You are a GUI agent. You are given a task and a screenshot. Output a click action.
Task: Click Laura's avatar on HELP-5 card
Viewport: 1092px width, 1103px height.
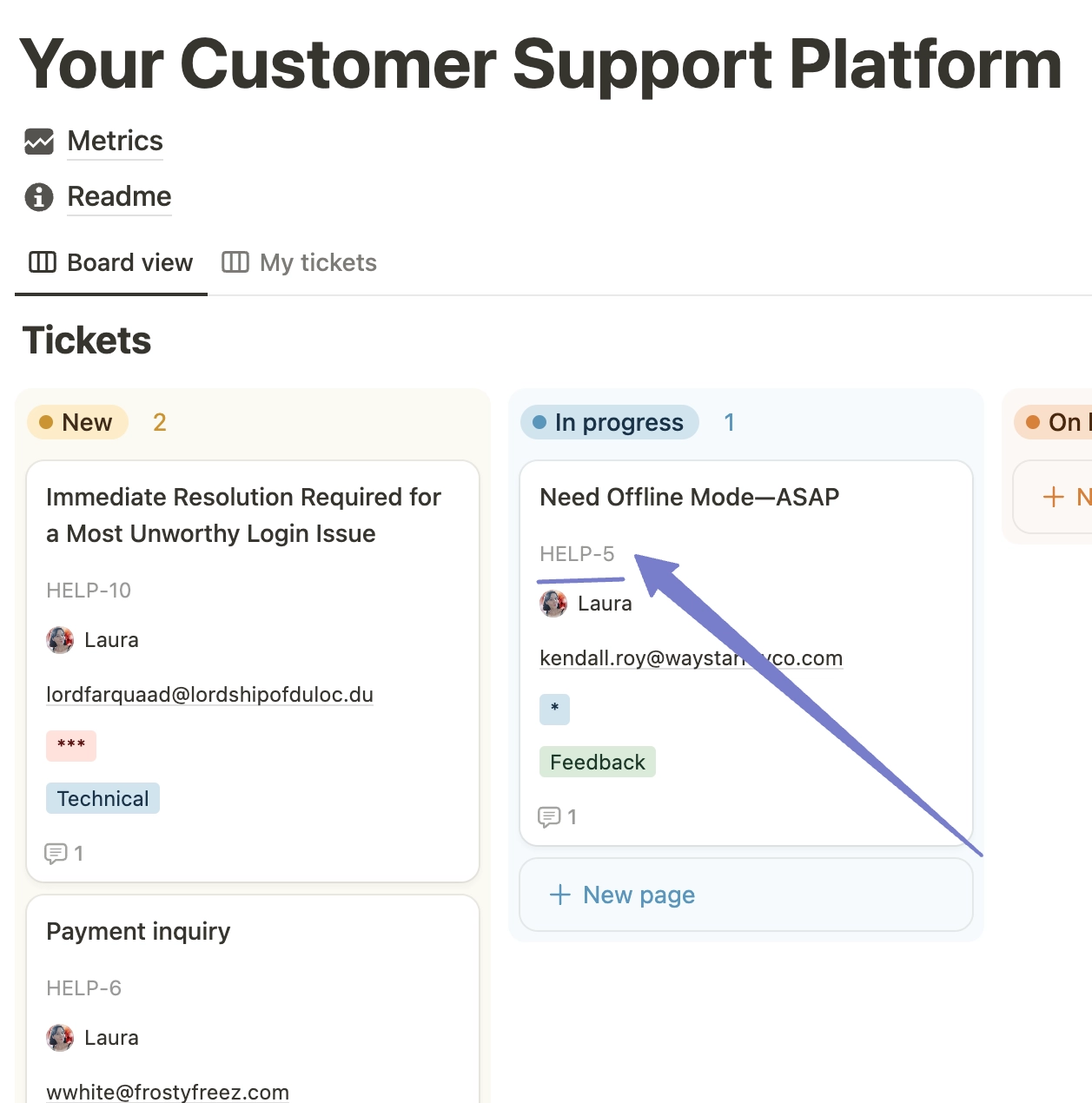coord(553,604)
